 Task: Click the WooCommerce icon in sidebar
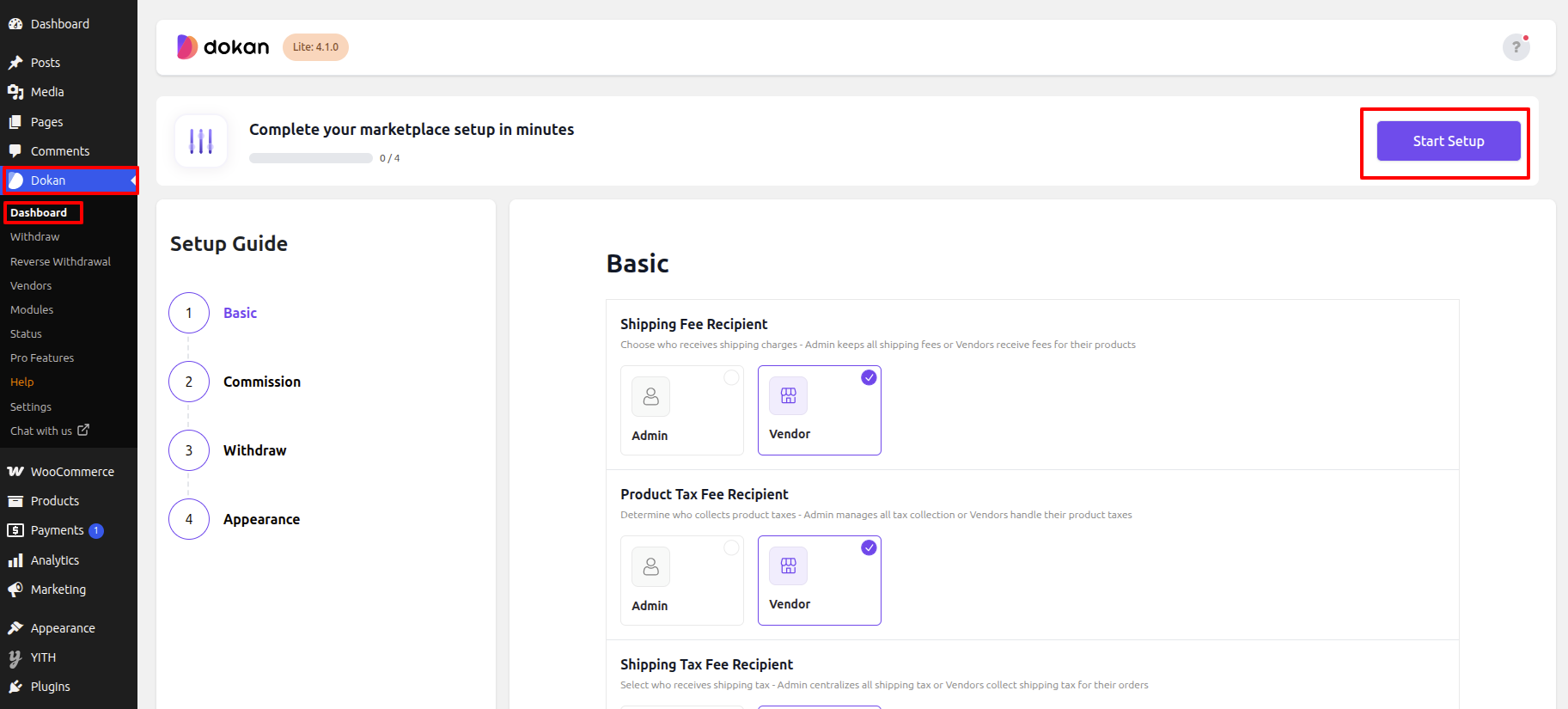[15, 472]
